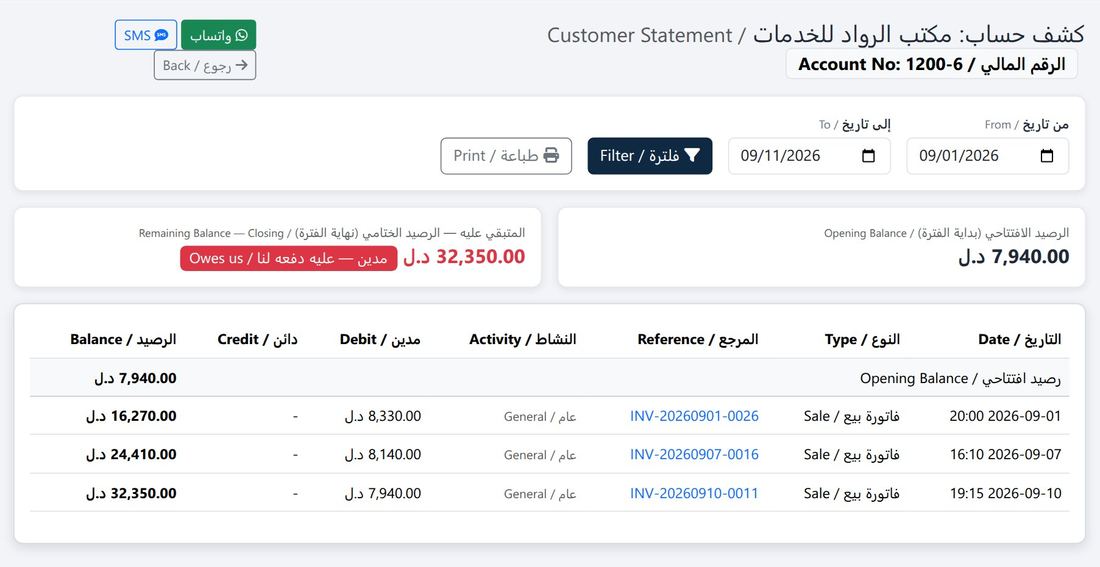Click the Reference column header

(x=698, y=340)
